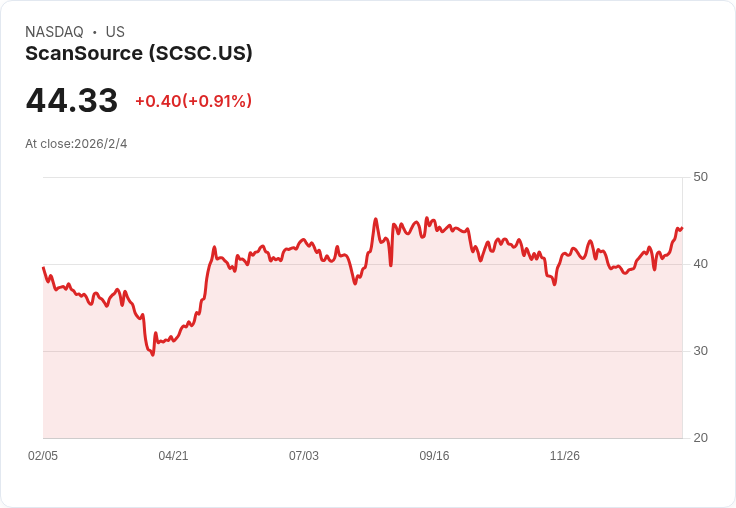Click the 30 price axis label
Viewport: 736px width, 508px height.
(700, 351)
